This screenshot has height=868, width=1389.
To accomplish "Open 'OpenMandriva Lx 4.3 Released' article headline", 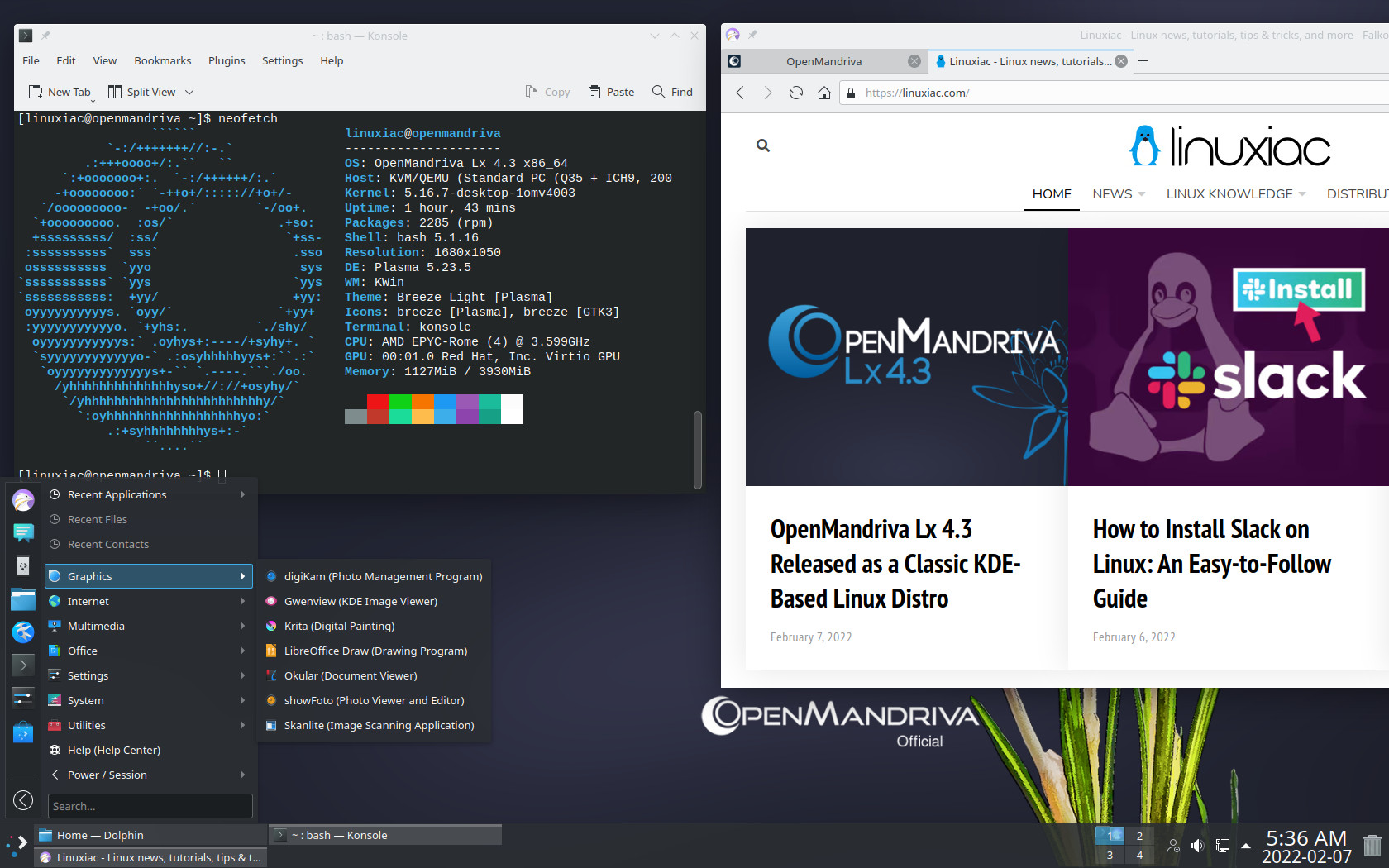I will [895, 564].
